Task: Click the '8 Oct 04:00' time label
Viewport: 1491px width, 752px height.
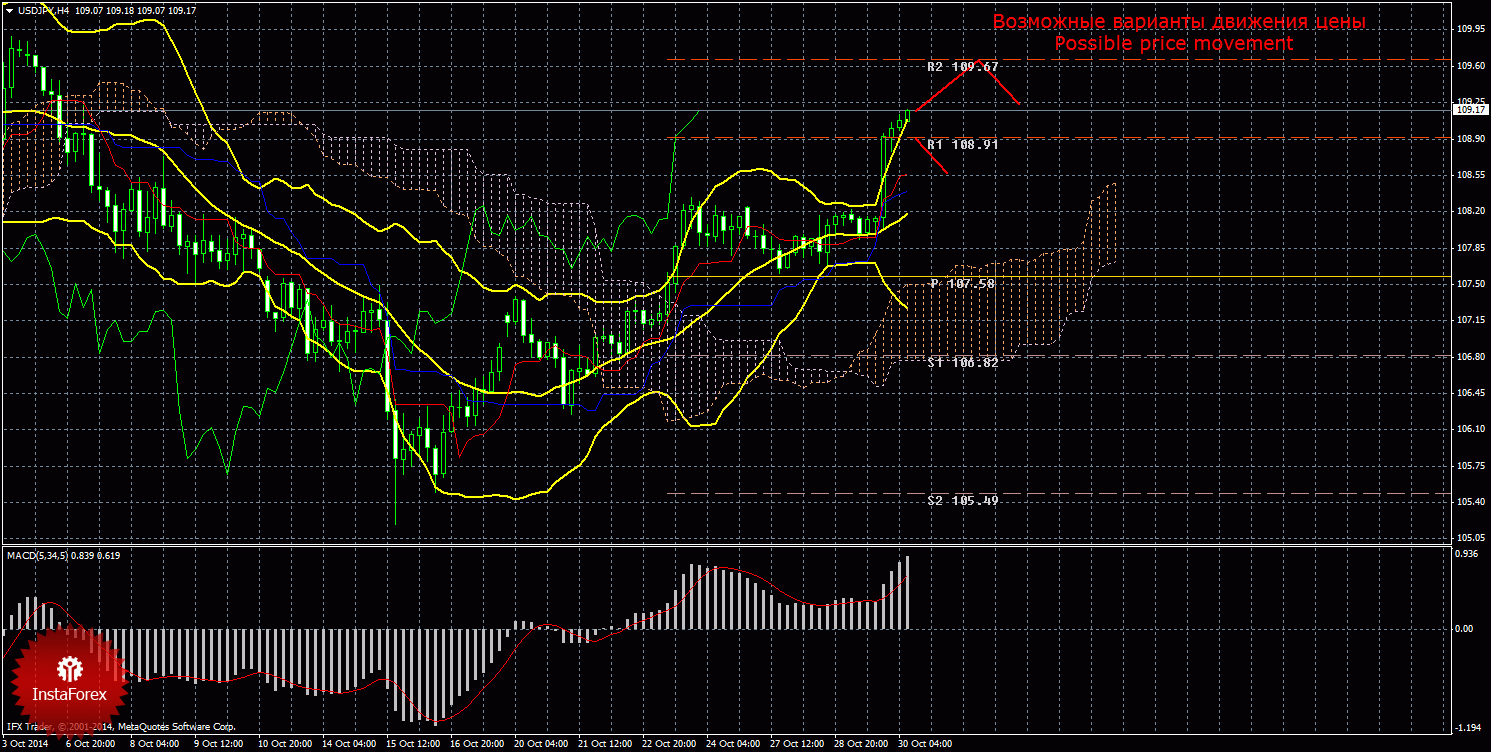Action: click(x=155, y=744)
